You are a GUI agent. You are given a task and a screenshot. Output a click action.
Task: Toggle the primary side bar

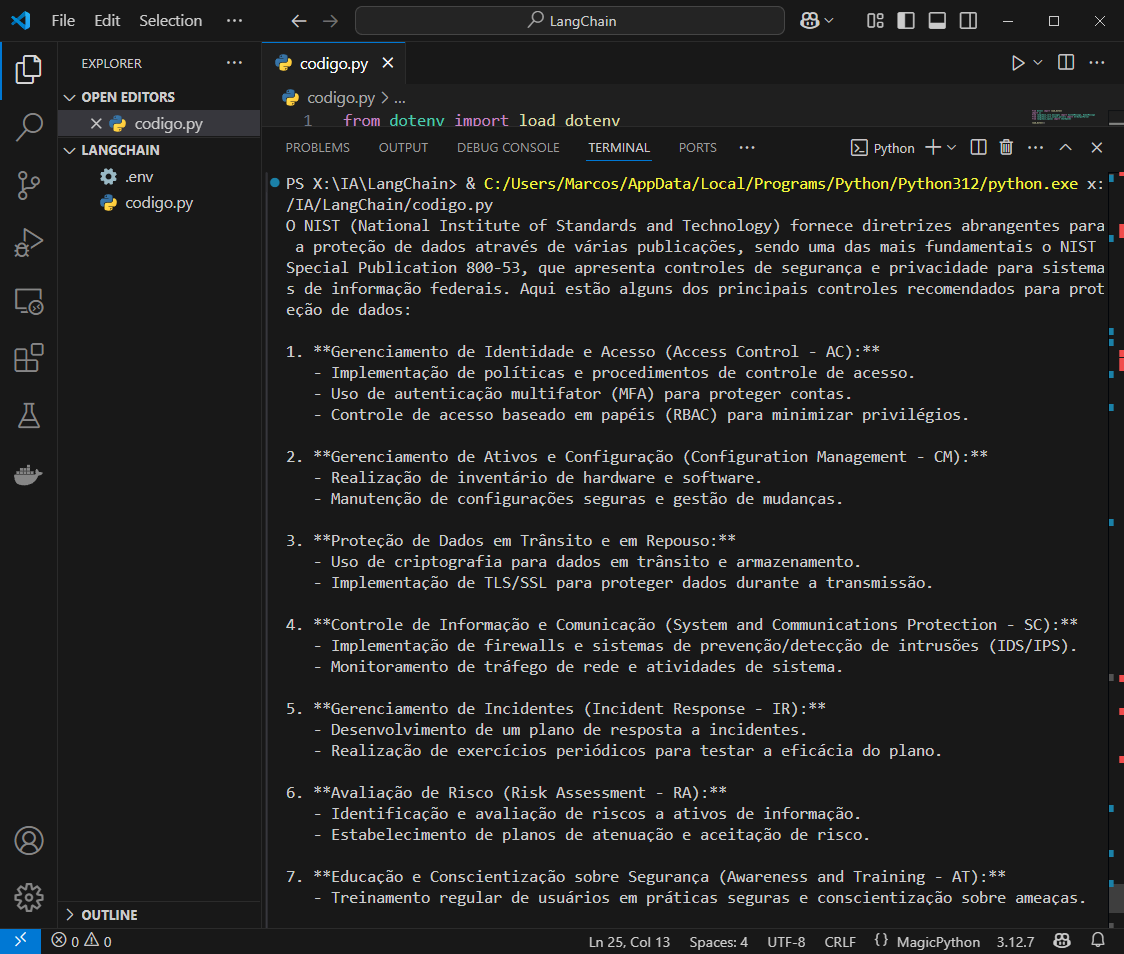point(906,21)
